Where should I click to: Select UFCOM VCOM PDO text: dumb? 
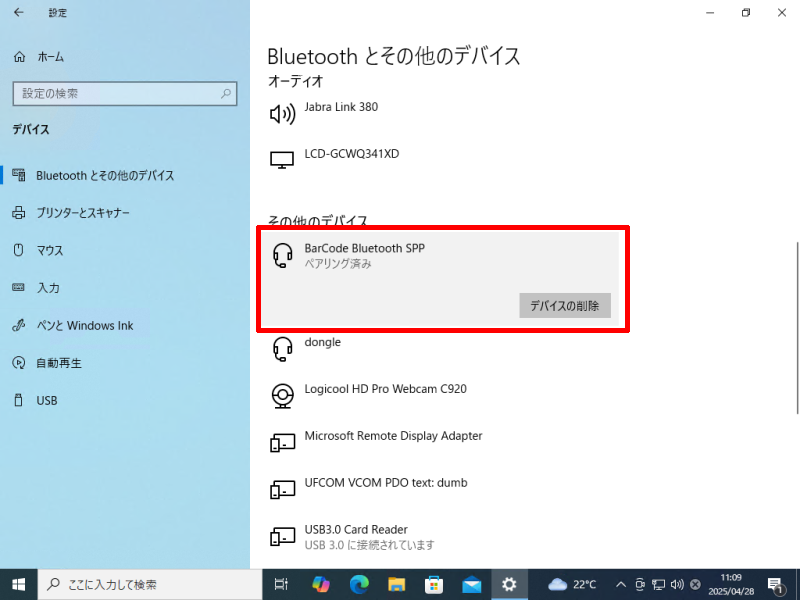coord(386,483)
